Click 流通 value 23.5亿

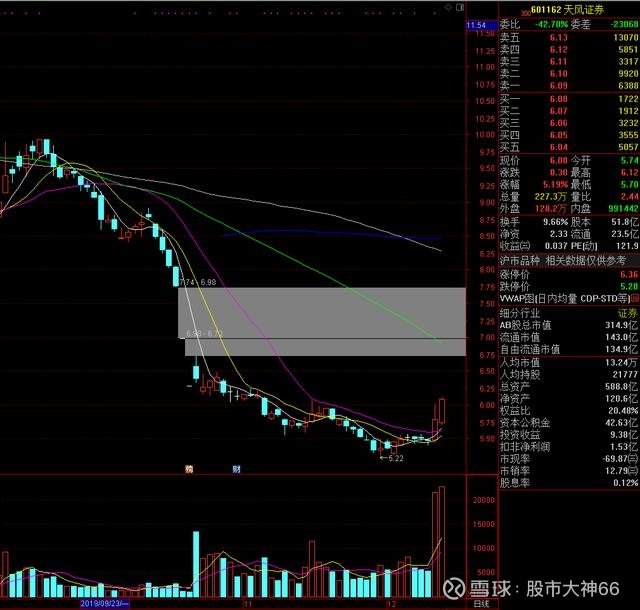click(624, 234)
